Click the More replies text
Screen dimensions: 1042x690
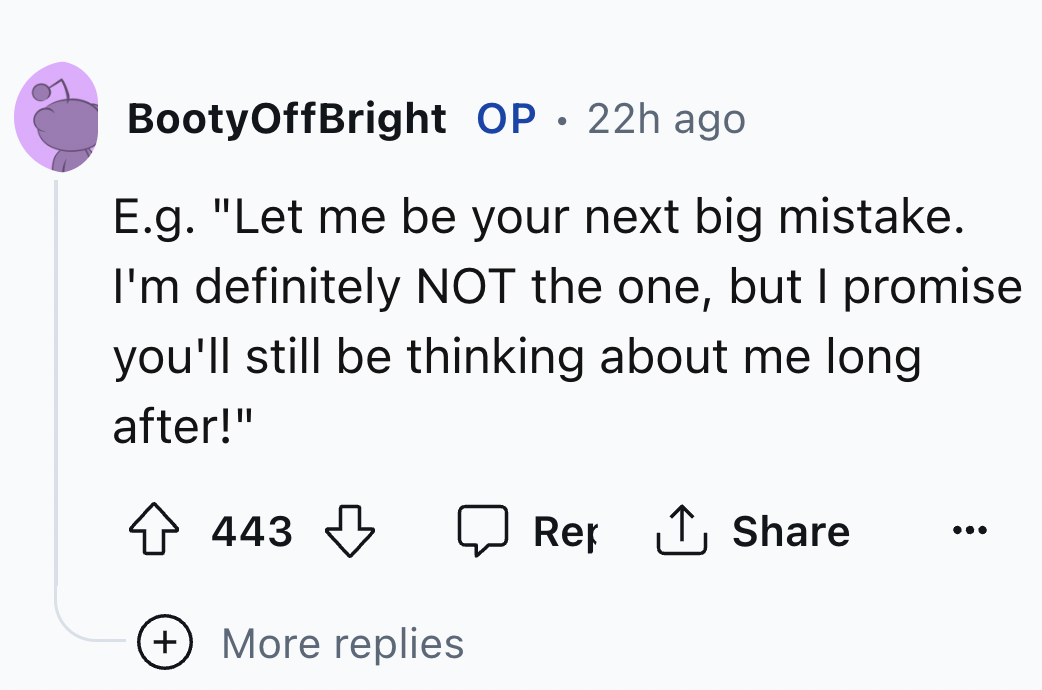(342, 643)
